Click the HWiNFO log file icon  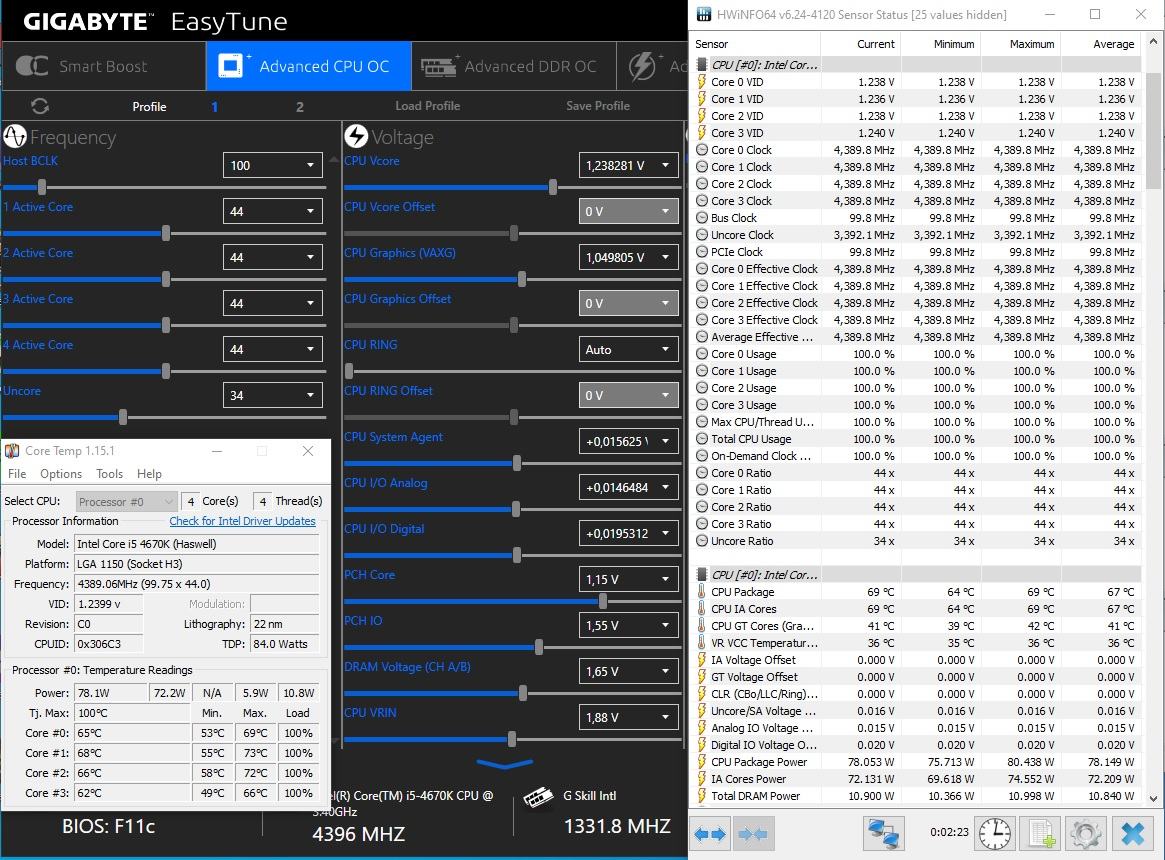pos(1041,833)
